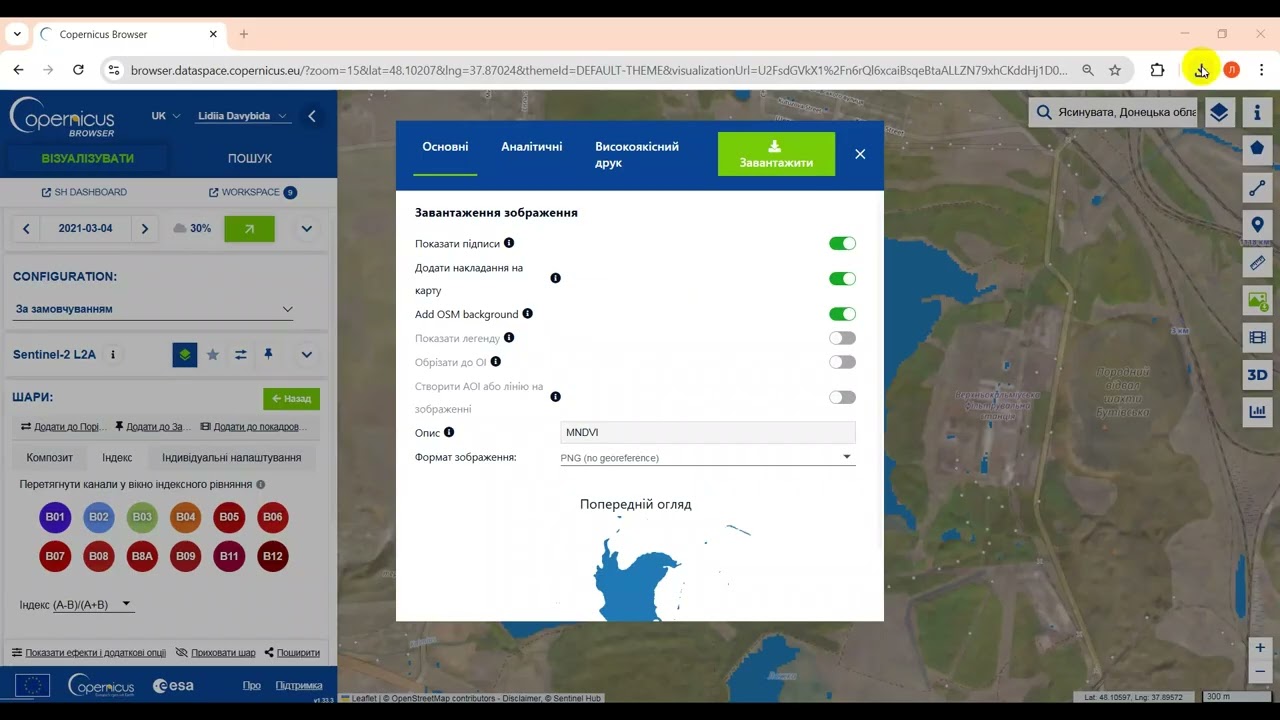Expand the Sentinel-2 L2A collection chevron
Screen dimensions: 1280x720
pos(307,354)
